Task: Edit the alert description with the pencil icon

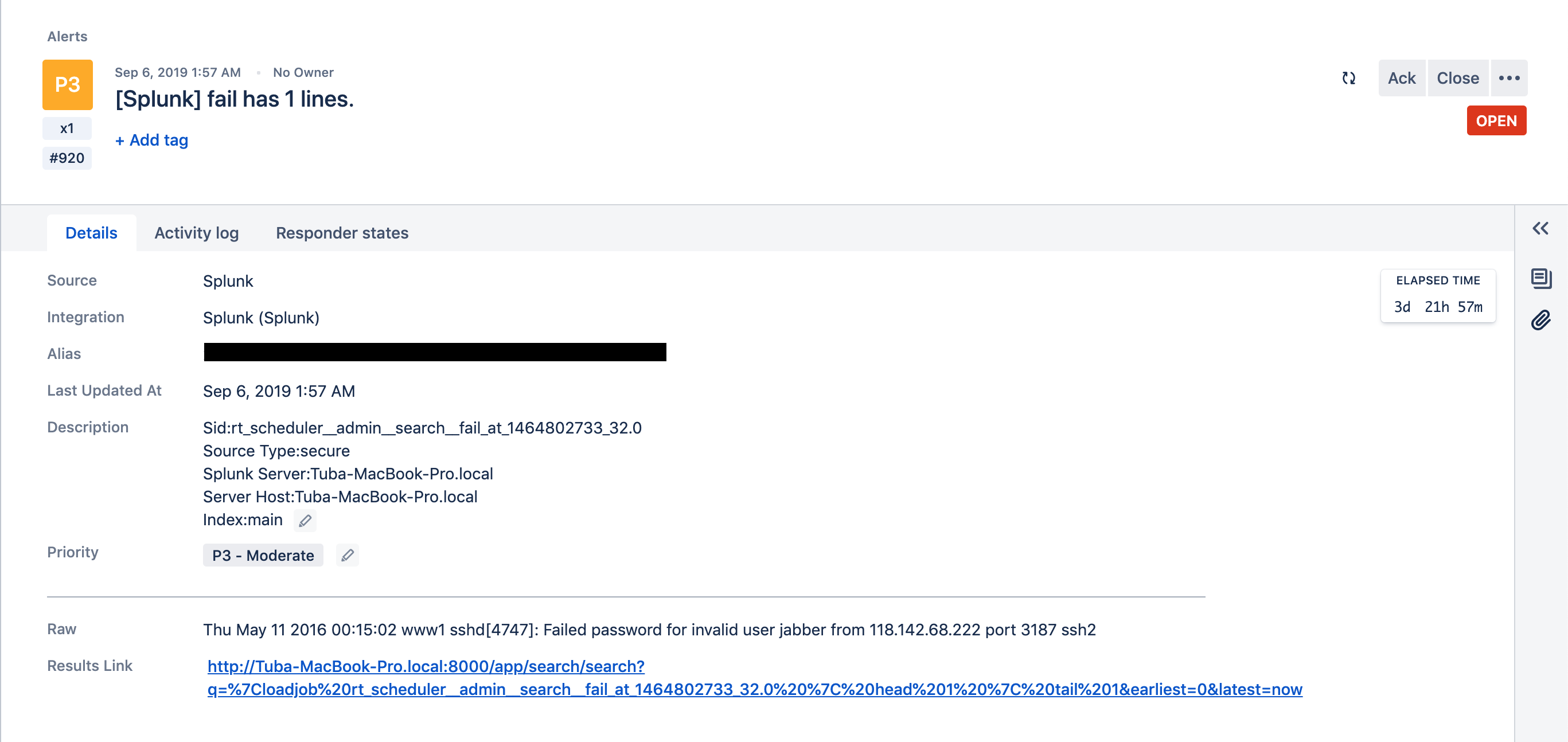Action: 306,521
